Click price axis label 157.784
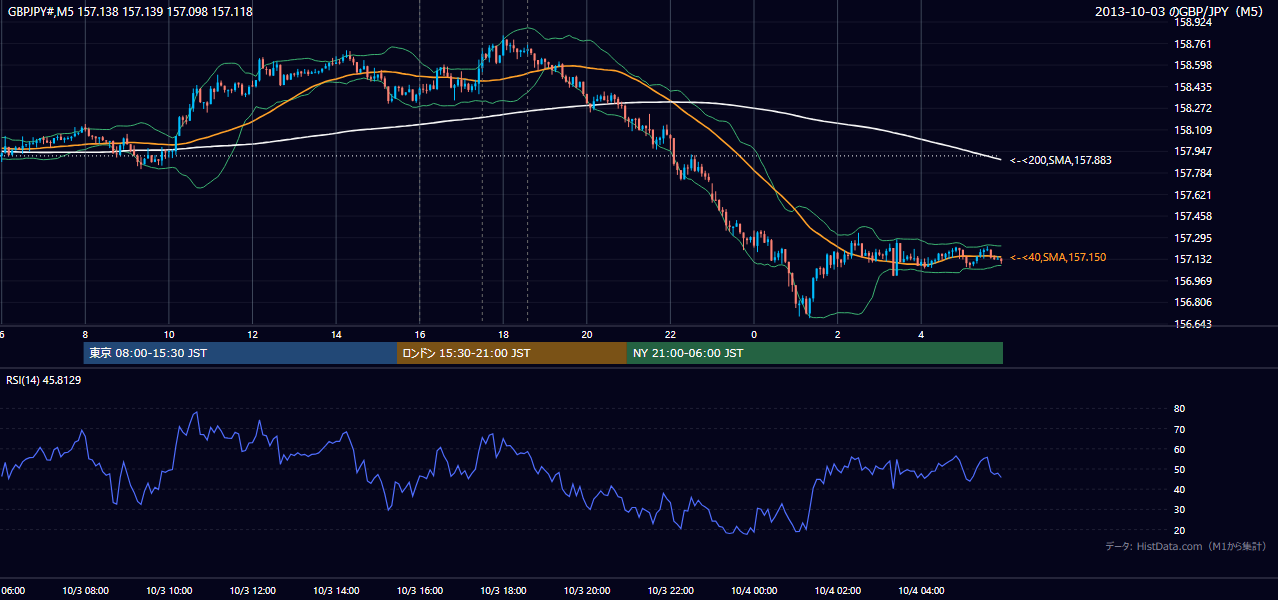Viewport: 1278px width, 600px height. pyautogui.click(x=1192, y=173)
